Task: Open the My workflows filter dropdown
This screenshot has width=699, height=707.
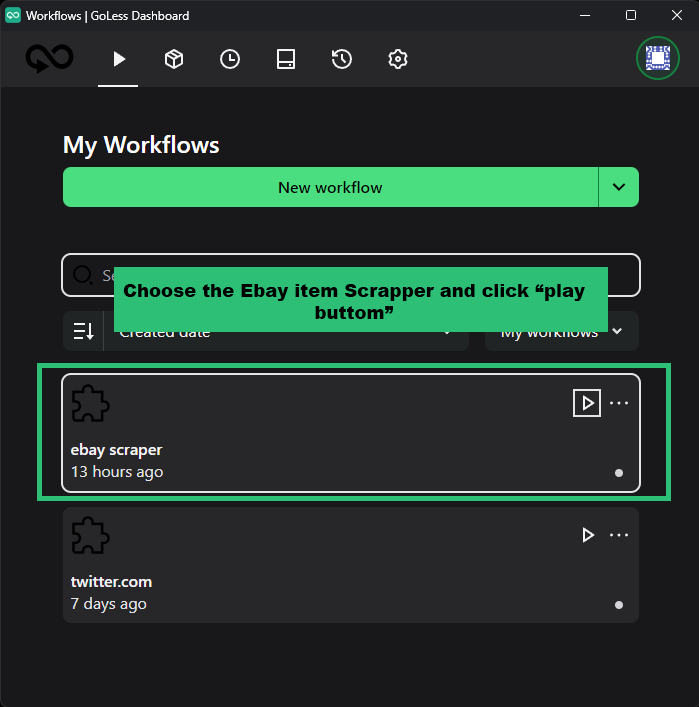Action: pos(562,331)
